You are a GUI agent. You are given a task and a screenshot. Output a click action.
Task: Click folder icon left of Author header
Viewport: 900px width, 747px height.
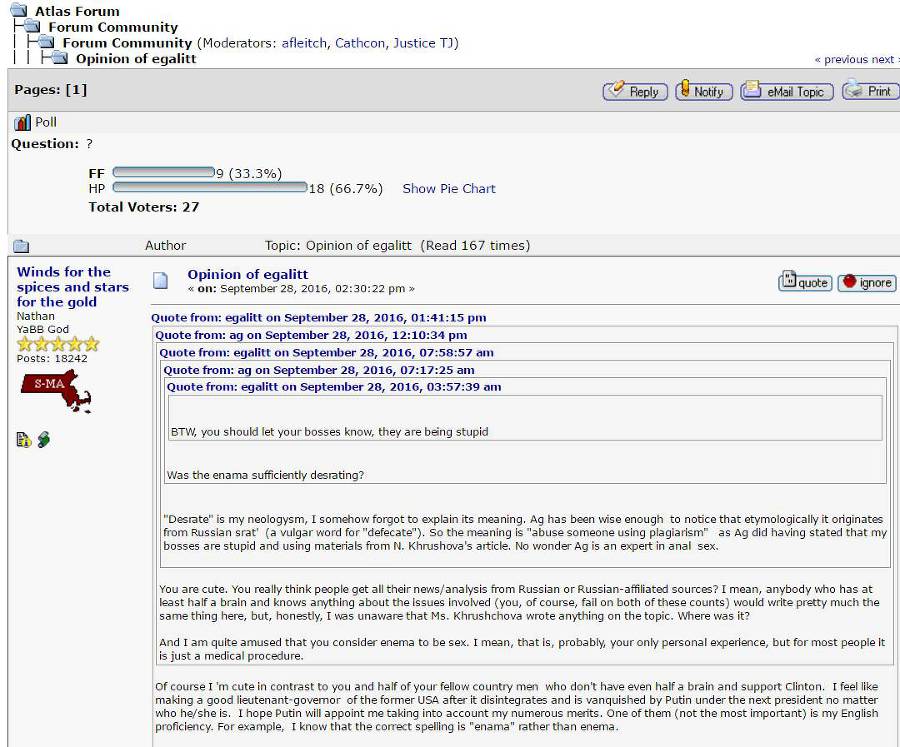[x=21, y=246]
